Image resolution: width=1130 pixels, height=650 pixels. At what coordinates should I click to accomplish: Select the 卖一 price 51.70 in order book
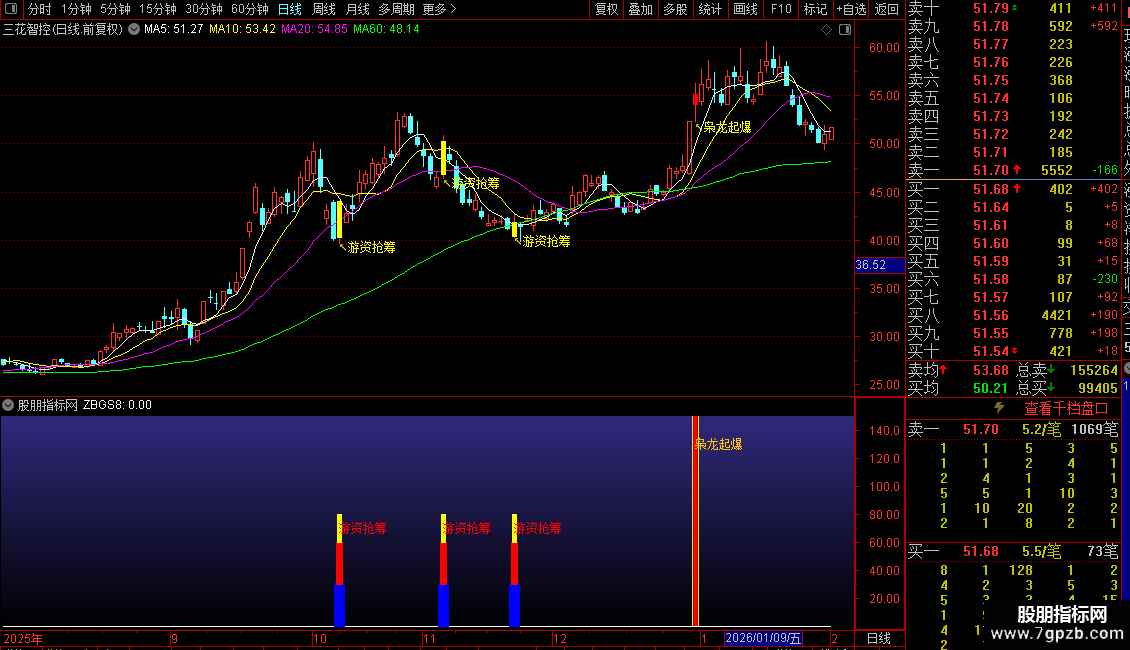pos(991,171)
